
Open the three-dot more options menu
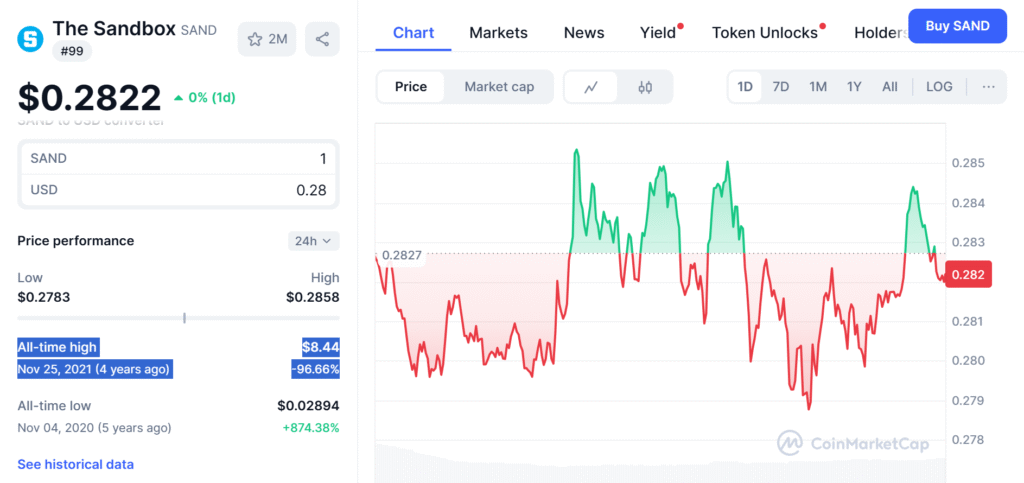[x=988, y=87]
